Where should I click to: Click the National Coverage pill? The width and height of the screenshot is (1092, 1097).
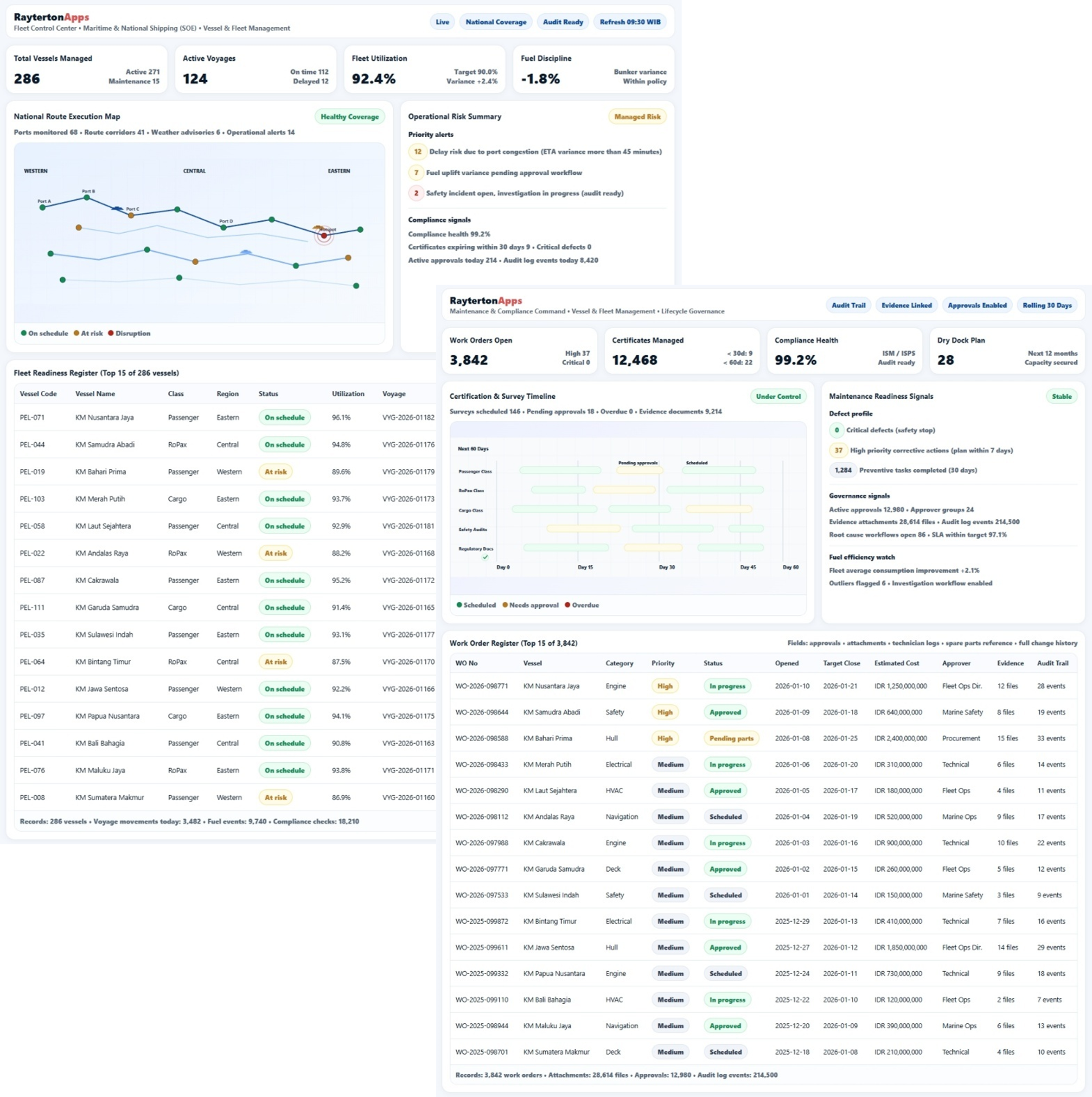click(496, 22)
